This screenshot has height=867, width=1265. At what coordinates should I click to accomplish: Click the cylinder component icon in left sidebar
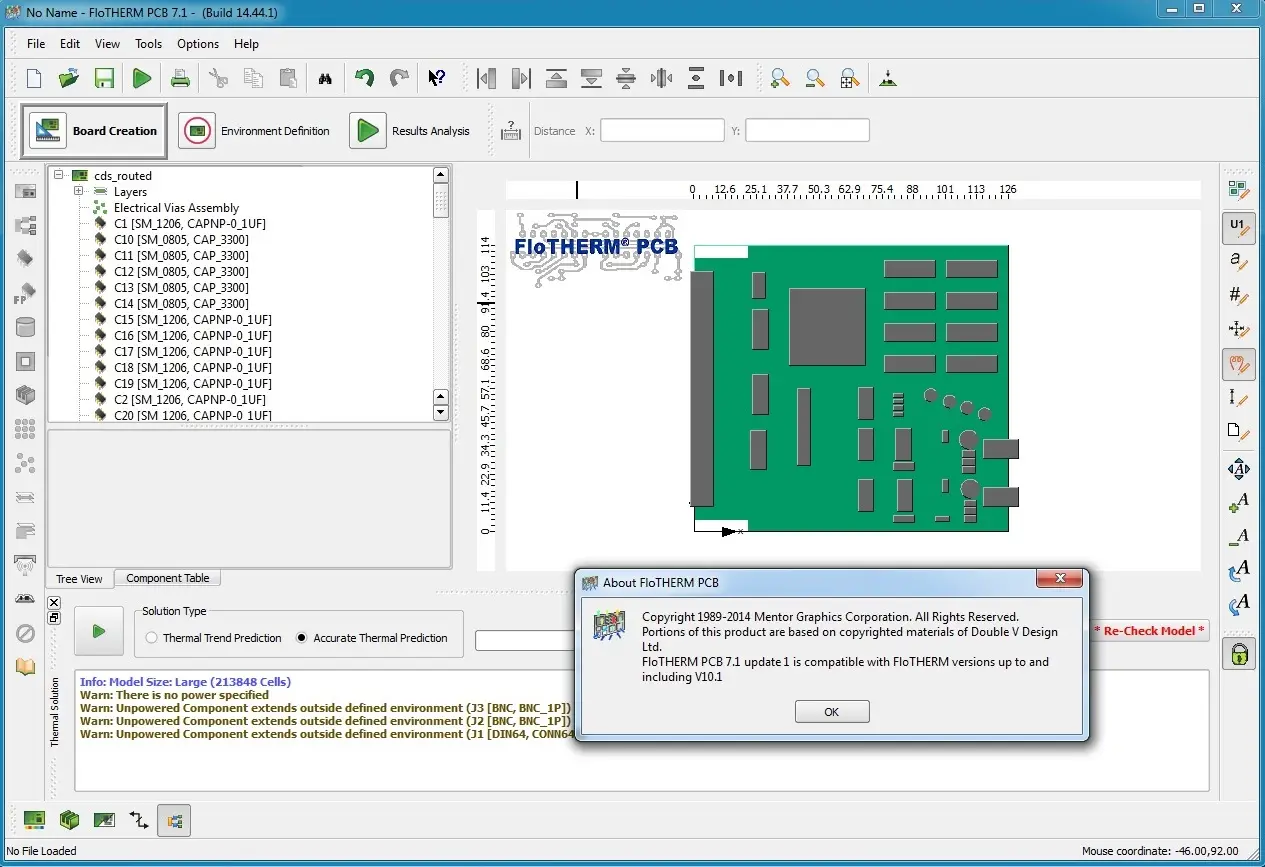point(25,327)
